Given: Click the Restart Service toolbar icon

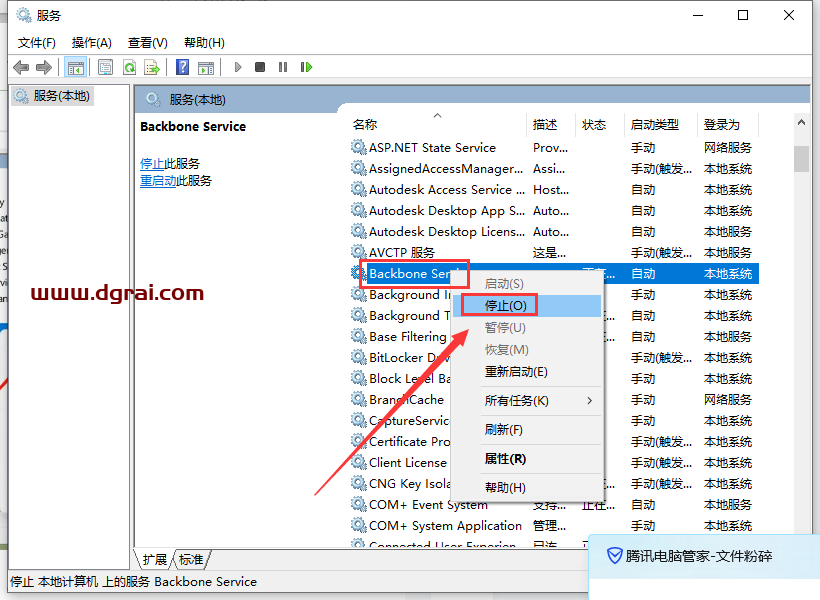Looking at the screenshot, I should coord(306,67).
